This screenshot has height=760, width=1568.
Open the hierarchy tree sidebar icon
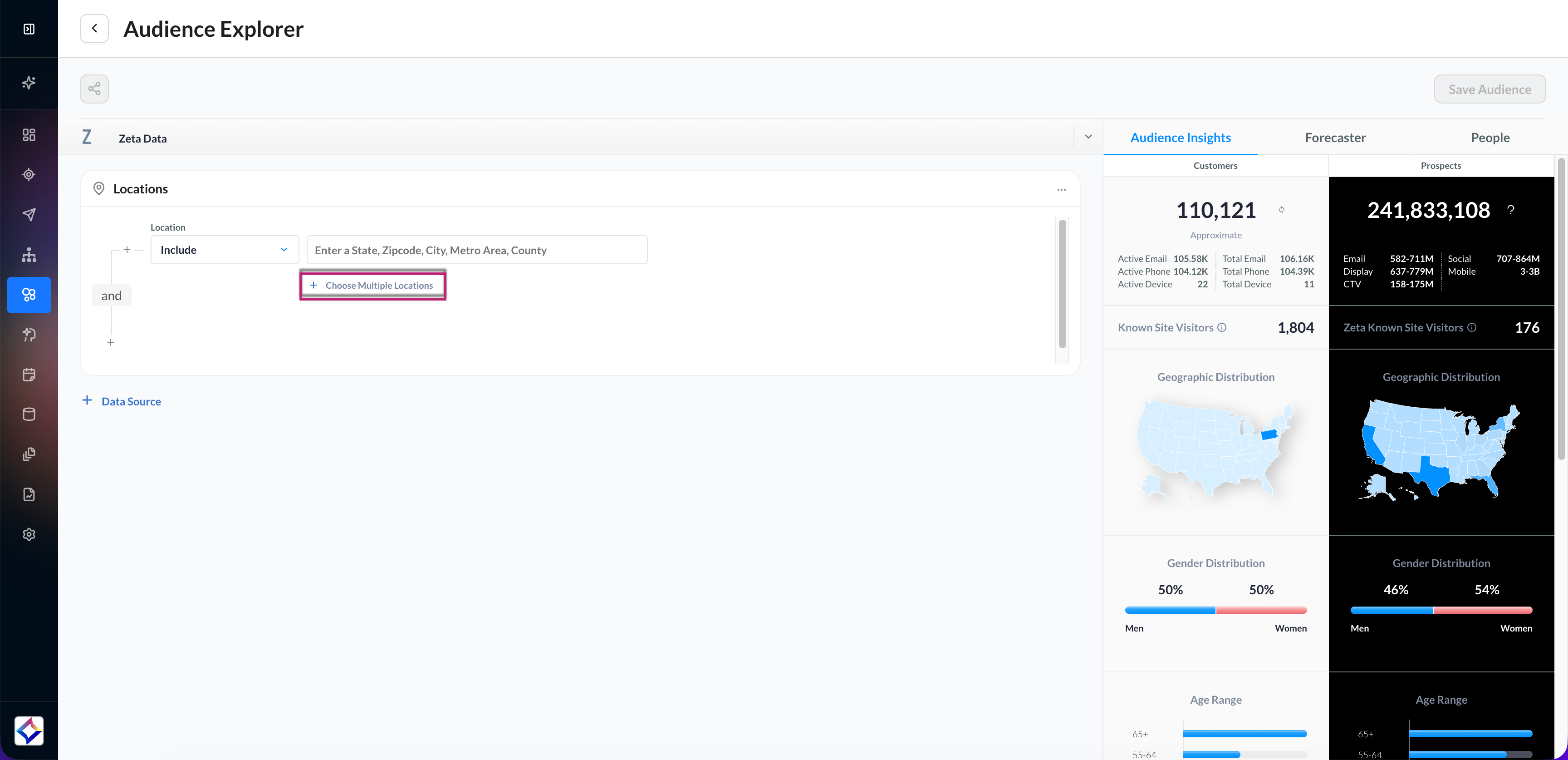pos(29,255)
